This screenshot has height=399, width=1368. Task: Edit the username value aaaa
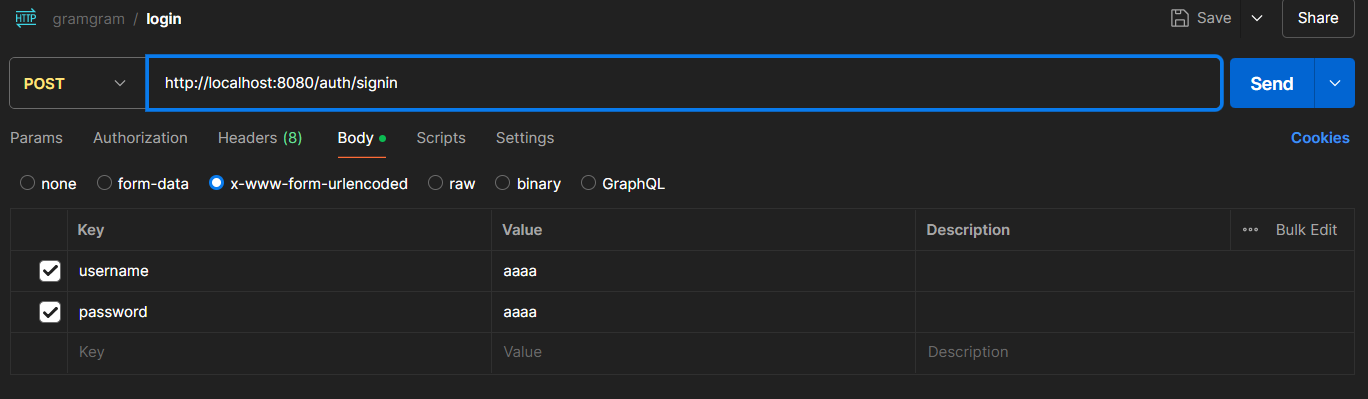coord(703,271)
